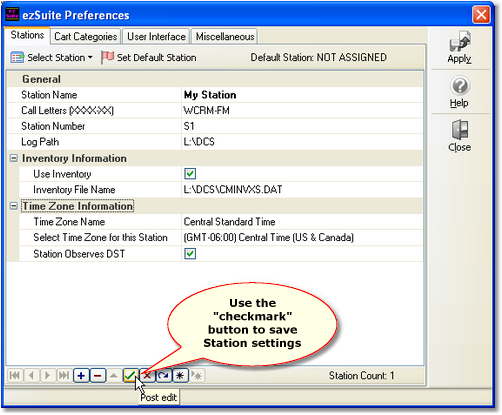Refresh data with curved arrow button

[163, 376]
